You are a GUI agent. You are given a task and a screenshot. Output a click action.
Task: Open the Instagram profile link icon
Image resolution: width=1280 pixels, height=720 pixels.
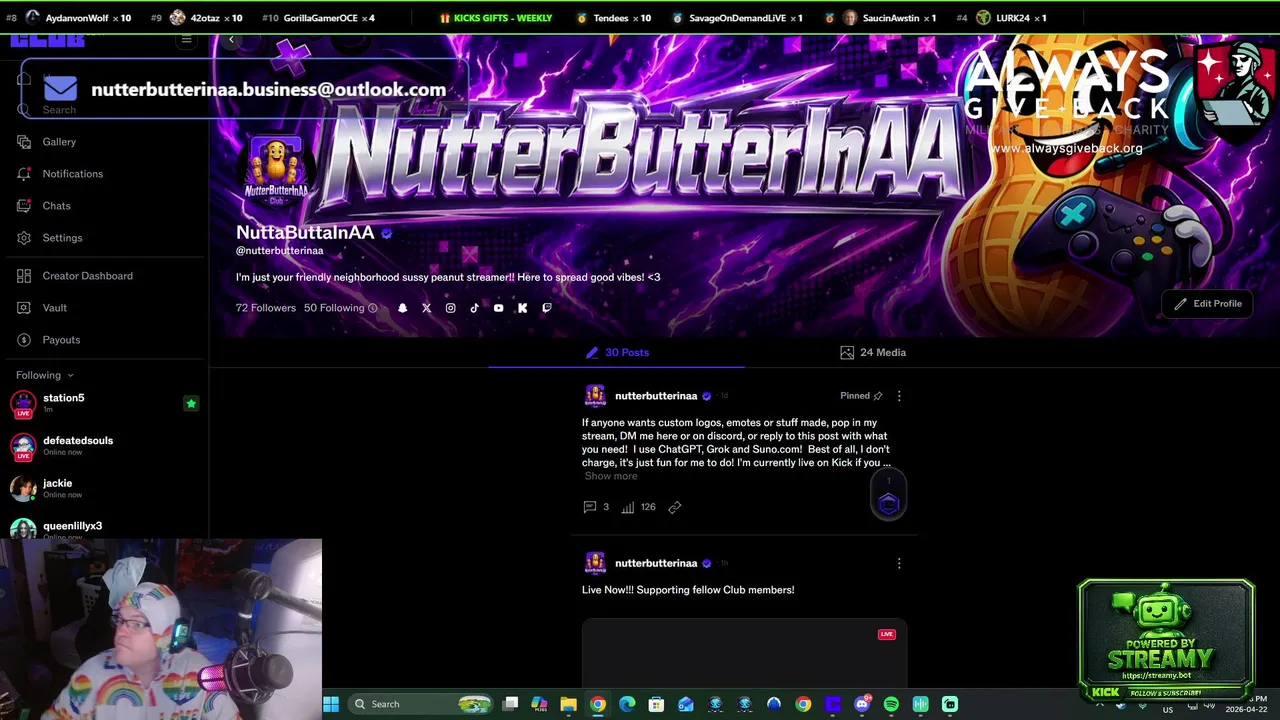pyautogui.click(x=451, y=308)
